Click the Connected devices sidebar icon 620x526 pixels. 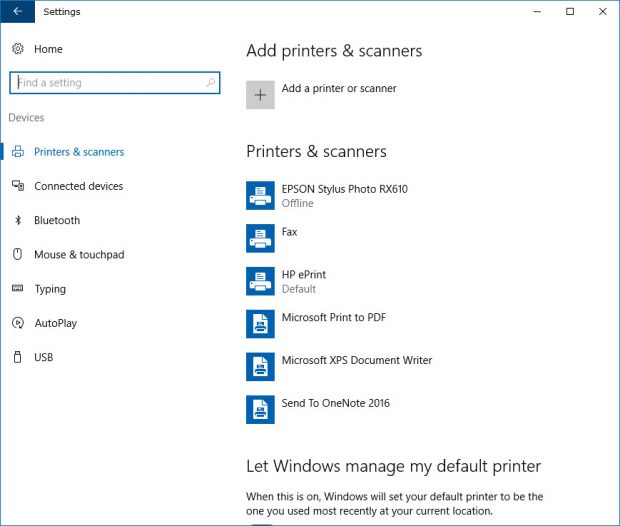pos(17,185)
